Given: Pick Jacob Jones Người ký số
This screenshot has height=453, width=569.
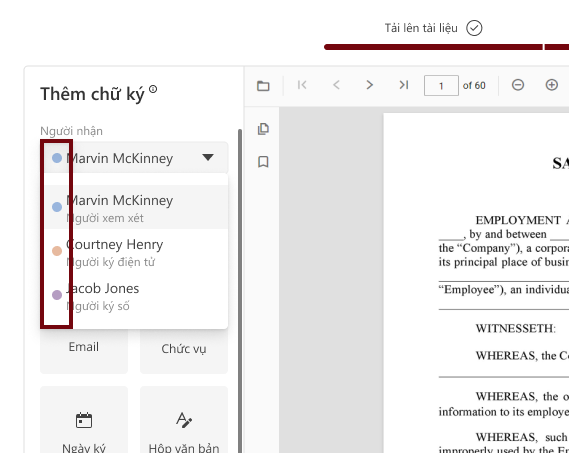Looking at the screenshot, I should point(136,295).
